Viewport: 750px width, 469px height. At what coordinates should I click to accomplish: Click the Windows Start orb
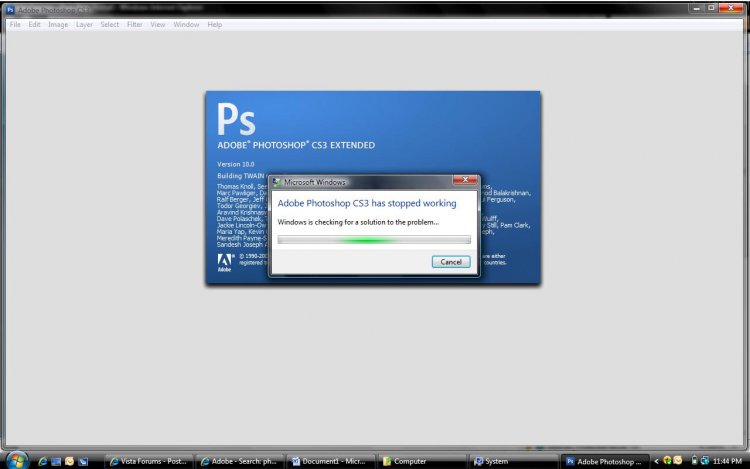click(17, 460)
